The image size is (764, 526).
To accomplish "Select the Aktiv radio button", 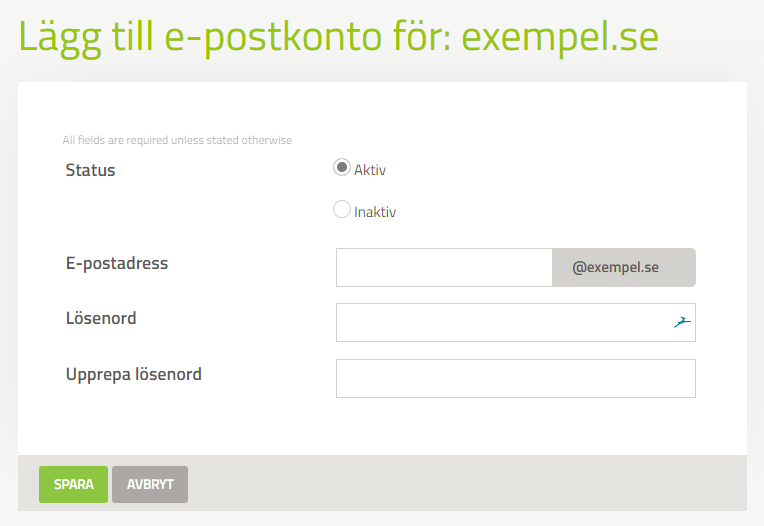I will pos(342,167).
